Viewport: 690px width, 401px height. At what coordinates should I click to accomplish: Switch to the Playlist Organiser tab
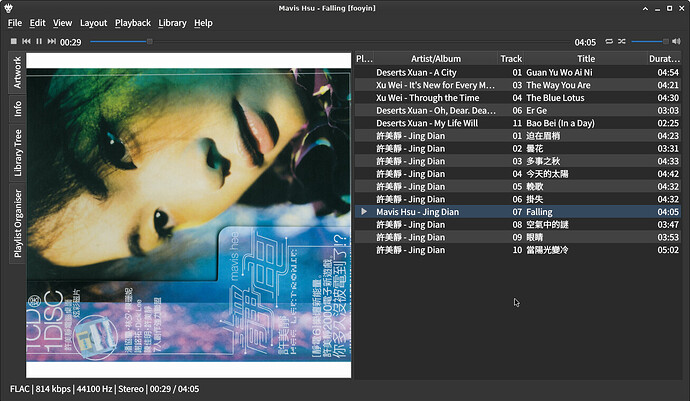pos(18,224)
